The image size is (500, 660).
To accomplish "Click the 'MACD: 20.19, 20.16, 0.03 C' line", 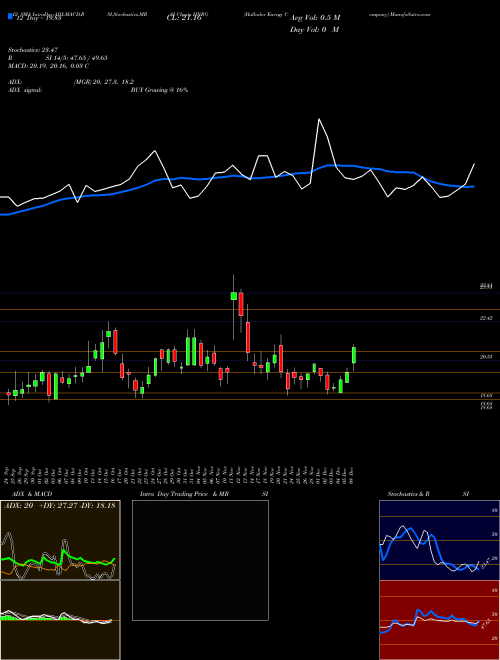I will 48,66.
